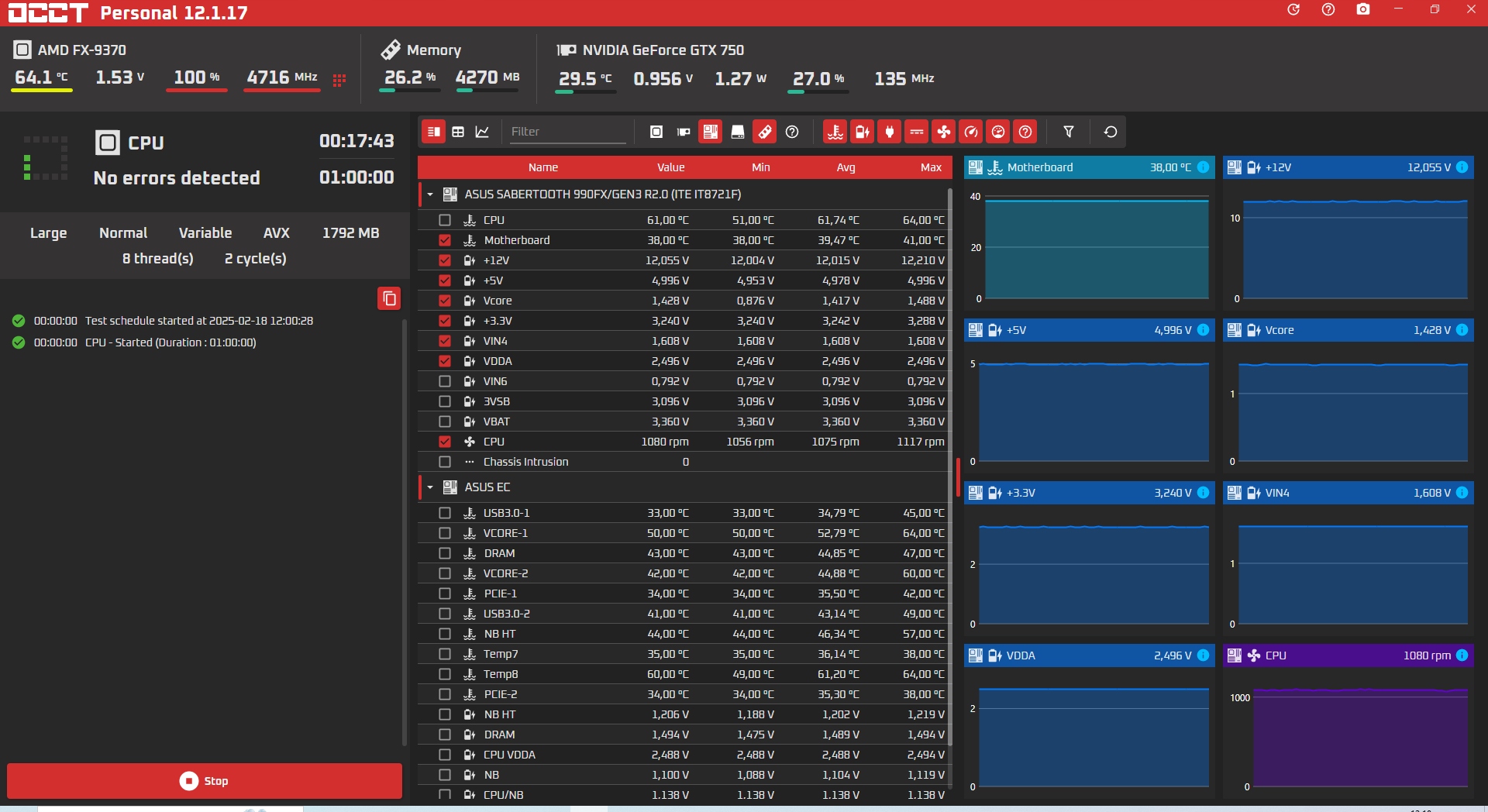Click the update refresh icon in the title bar
The image size is (1488, 812).
click(1293, 9)
